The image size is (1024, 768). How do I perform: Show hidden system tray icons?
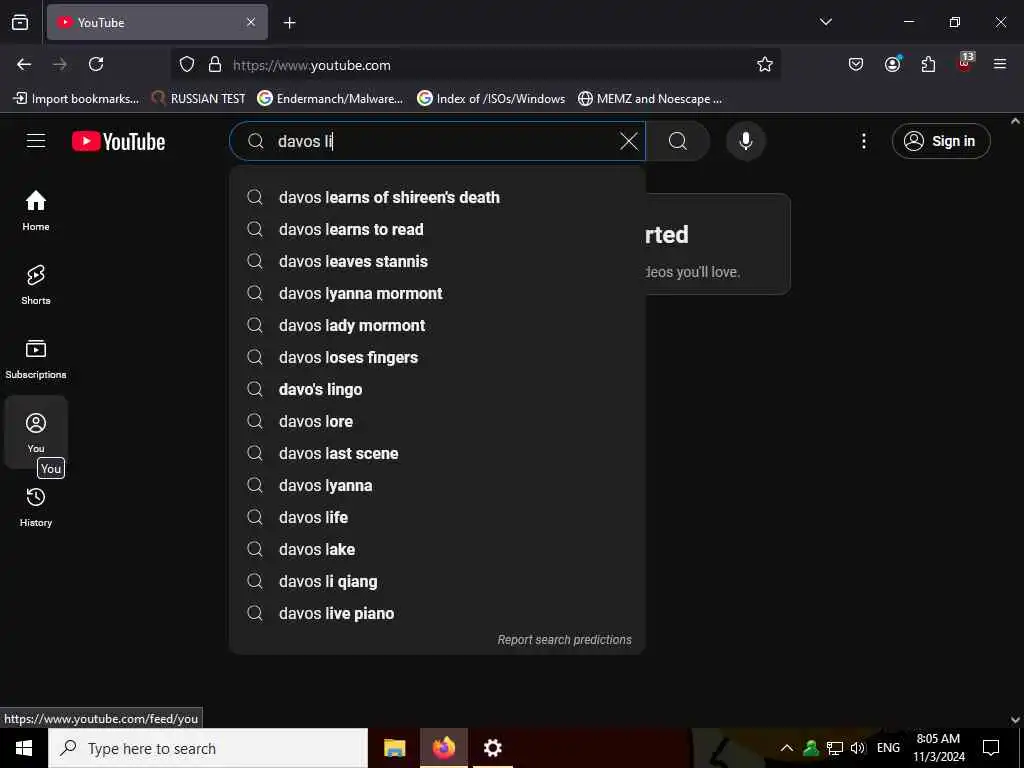(x=787, y=748)
